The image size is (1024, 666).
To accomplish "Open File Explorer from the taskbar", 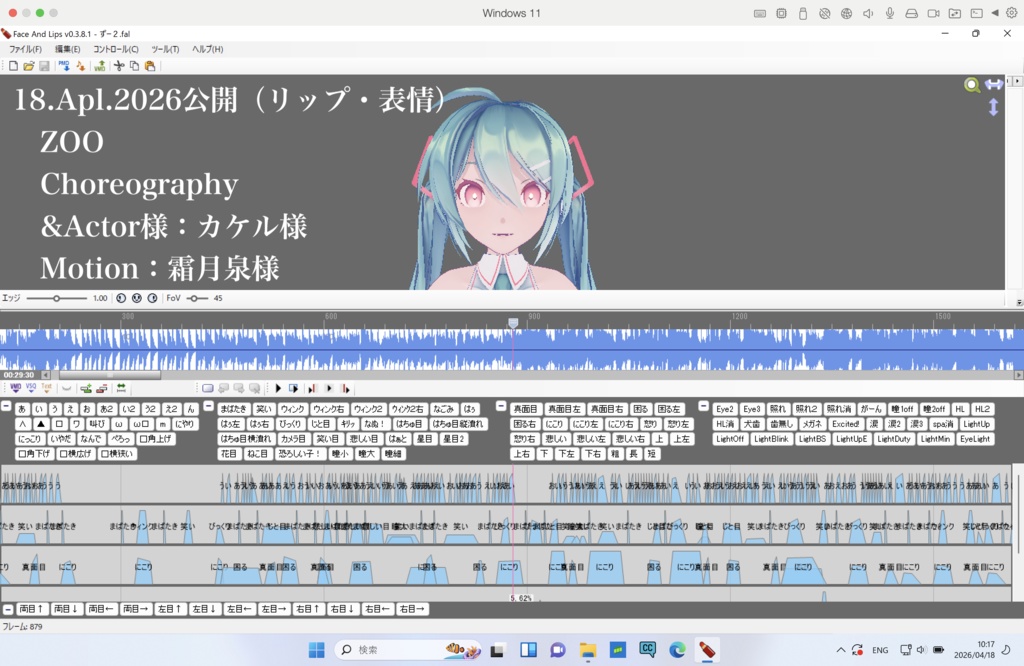I will [x=588, y=650].
